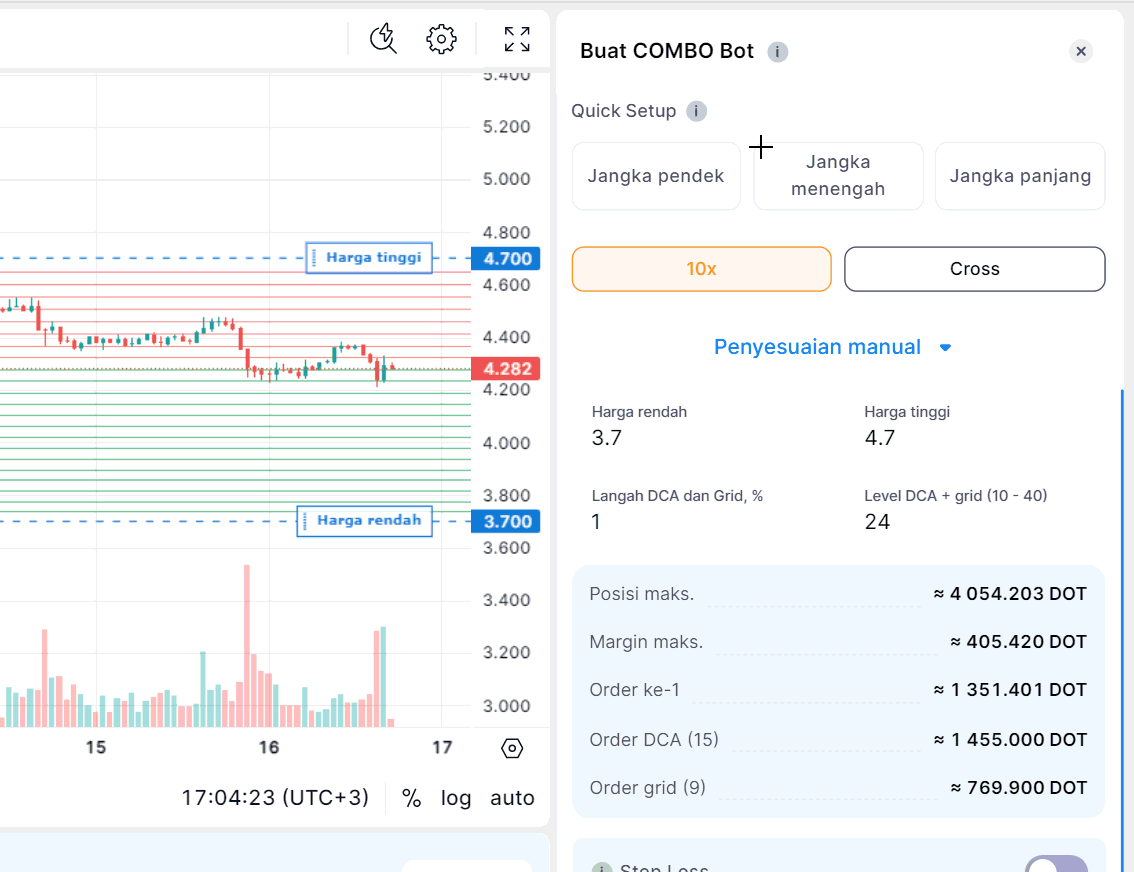
Task: Open the quick search lightning icon
Action: click(x=383, y=39)
